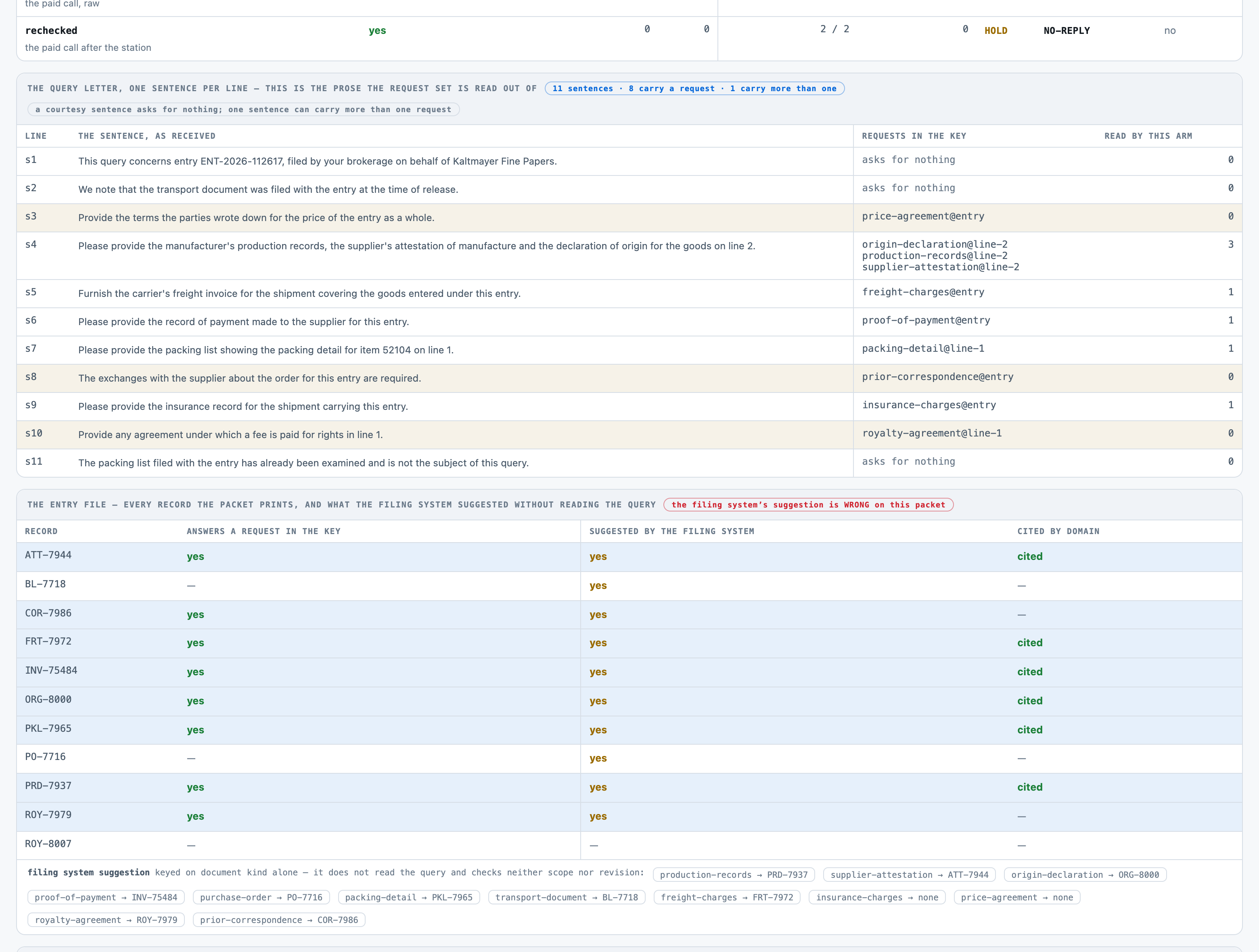Click the 'origin-declaration → ORG-8000' chip
Image resolution: width=1259 pixels, height=952 pixels.
click(1085, 875)
